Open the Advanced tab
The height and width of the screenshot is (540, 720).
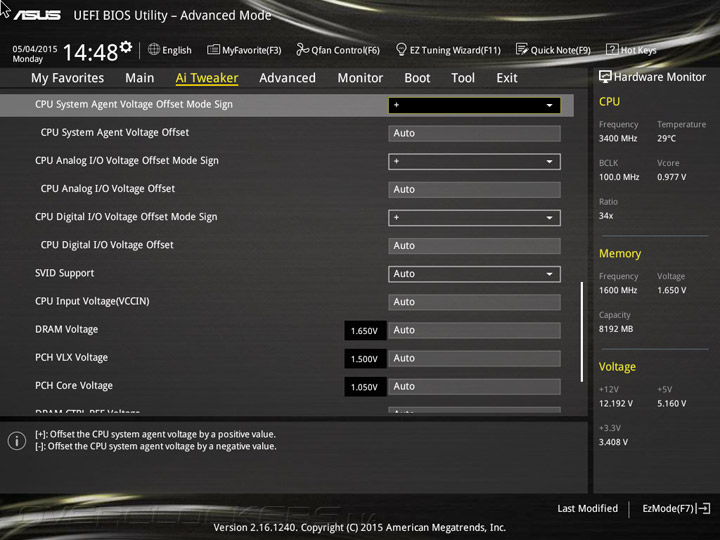[287, 78]
